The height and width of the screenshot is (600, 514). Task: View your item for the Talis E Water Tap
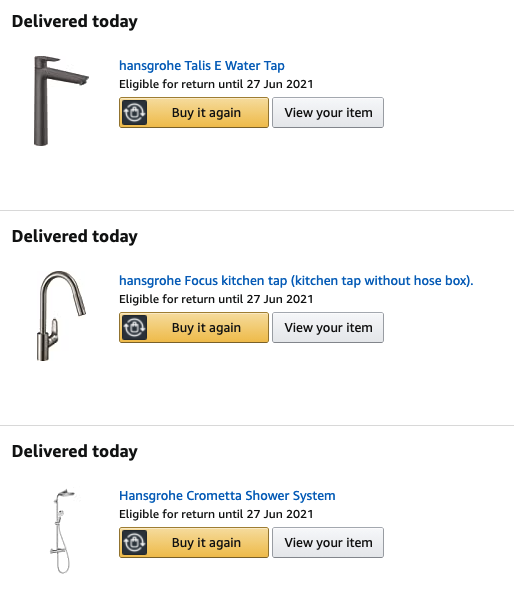click(x=328, y=112)
